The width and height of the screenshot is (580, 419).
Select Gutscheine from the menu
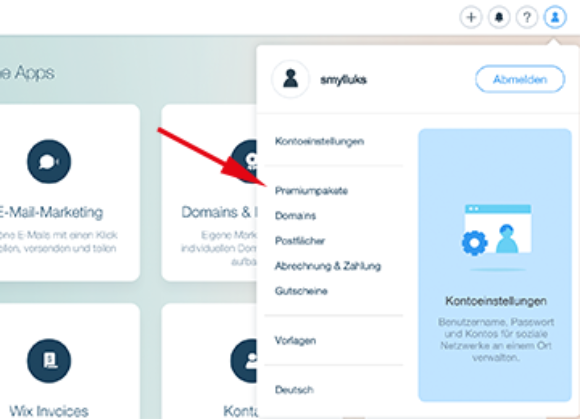(x=301, y=291)
